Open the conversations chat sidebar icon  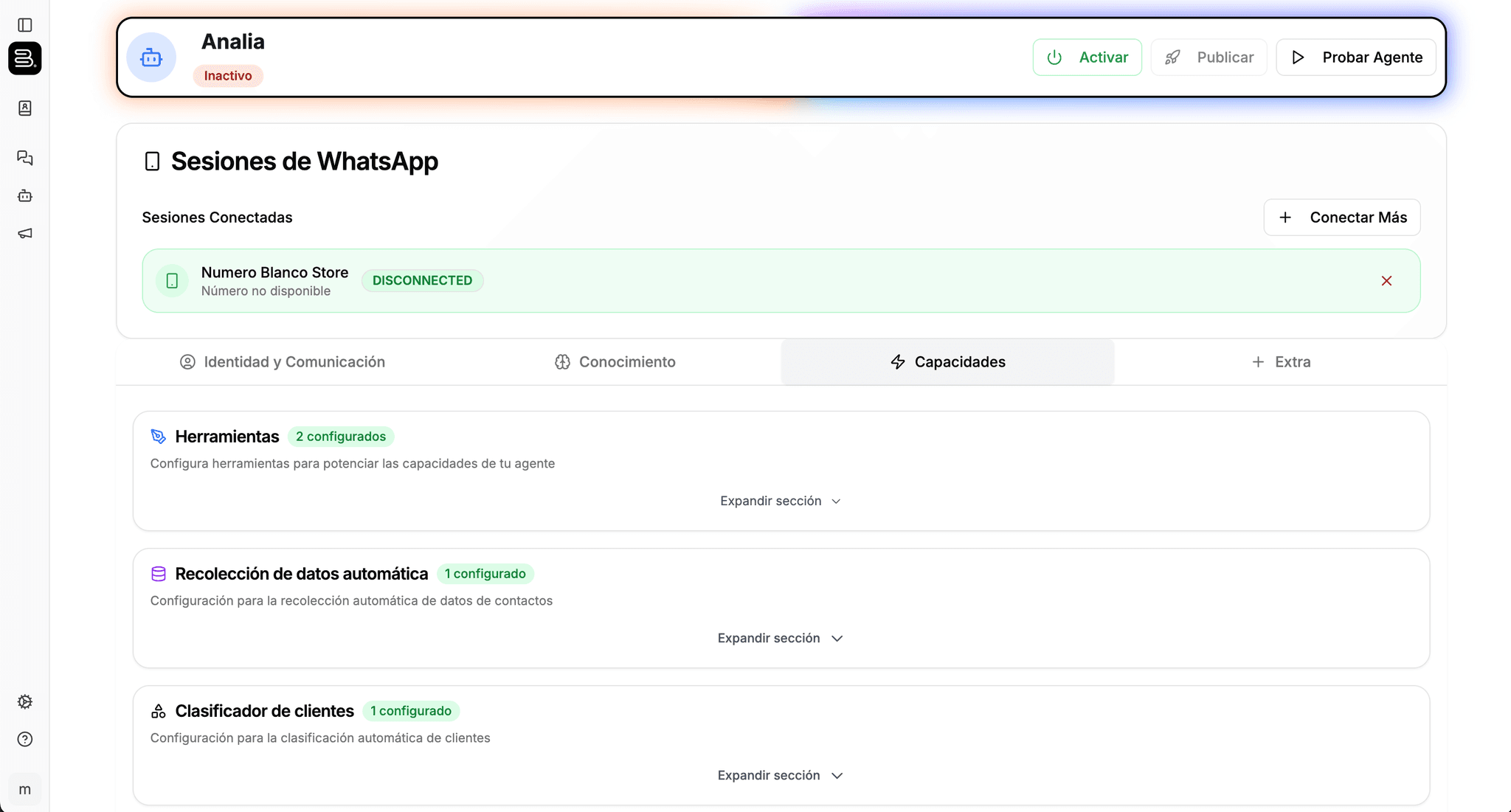(25, 158)
